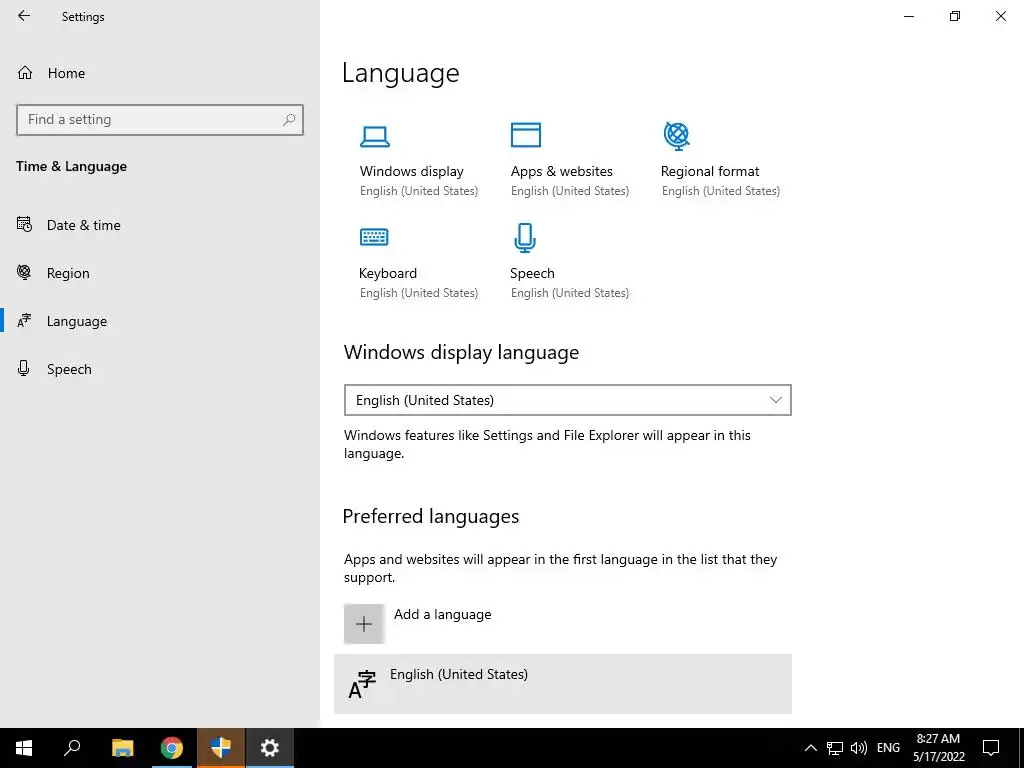Viewport: 1024px width, 768px height.
Task: Click the Add a language label
Action: (443, 614)
